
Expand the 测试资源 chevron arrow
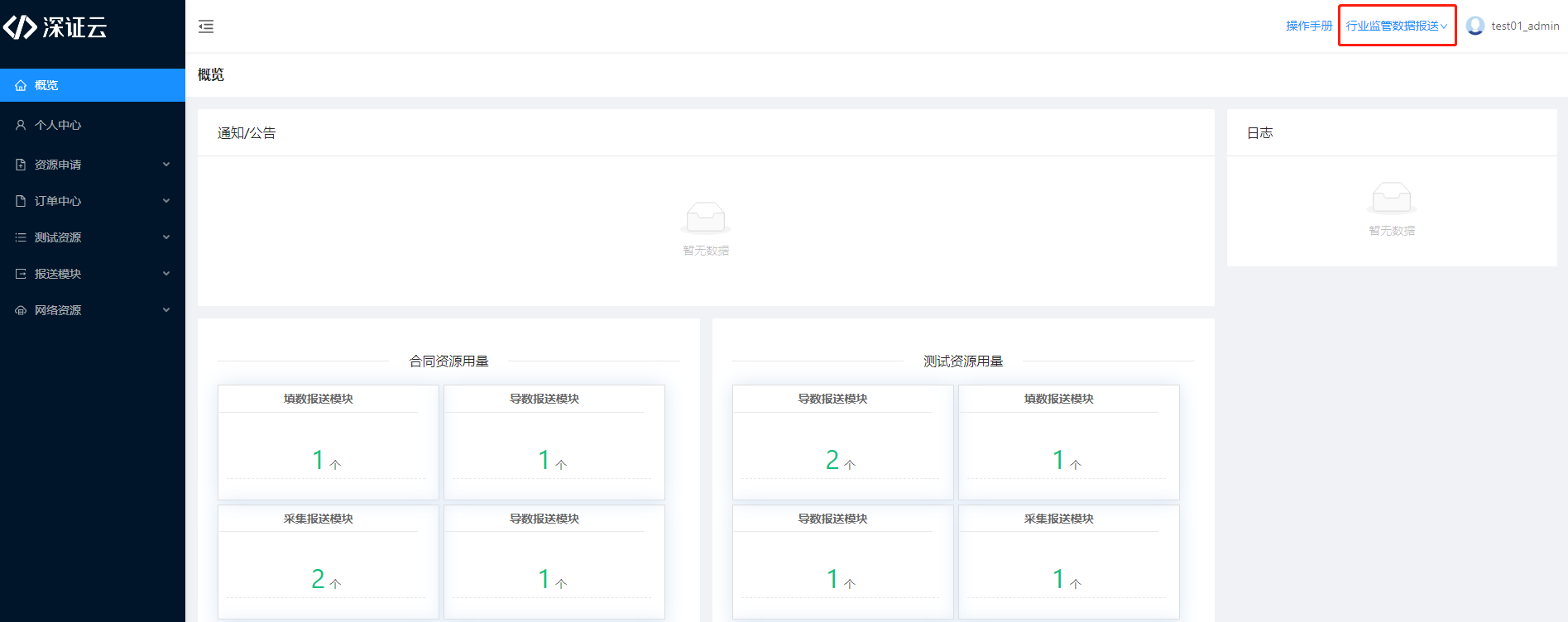click(x=166, y=237)
